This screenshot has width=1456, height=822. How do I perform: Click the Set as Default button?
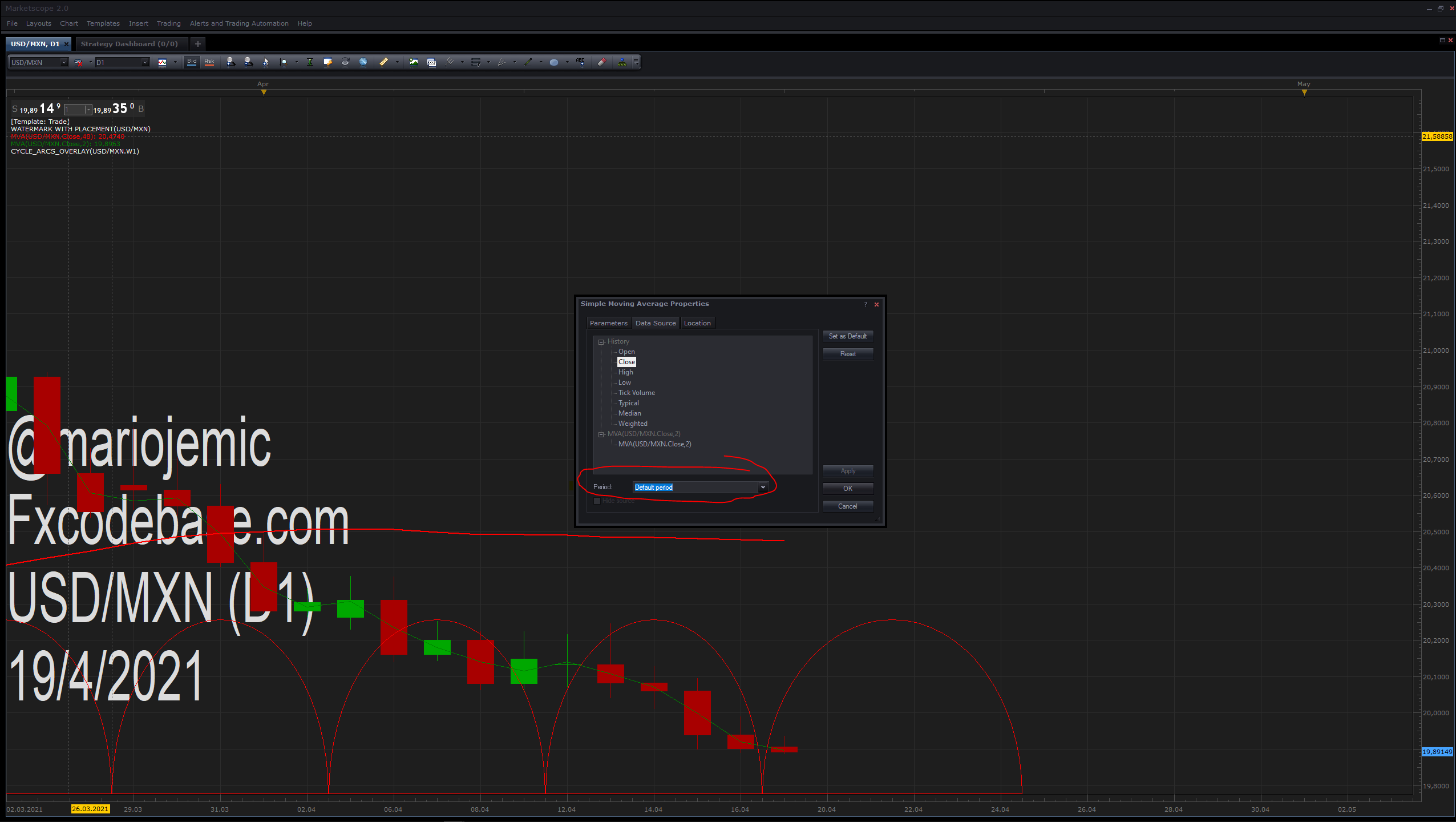848,336
